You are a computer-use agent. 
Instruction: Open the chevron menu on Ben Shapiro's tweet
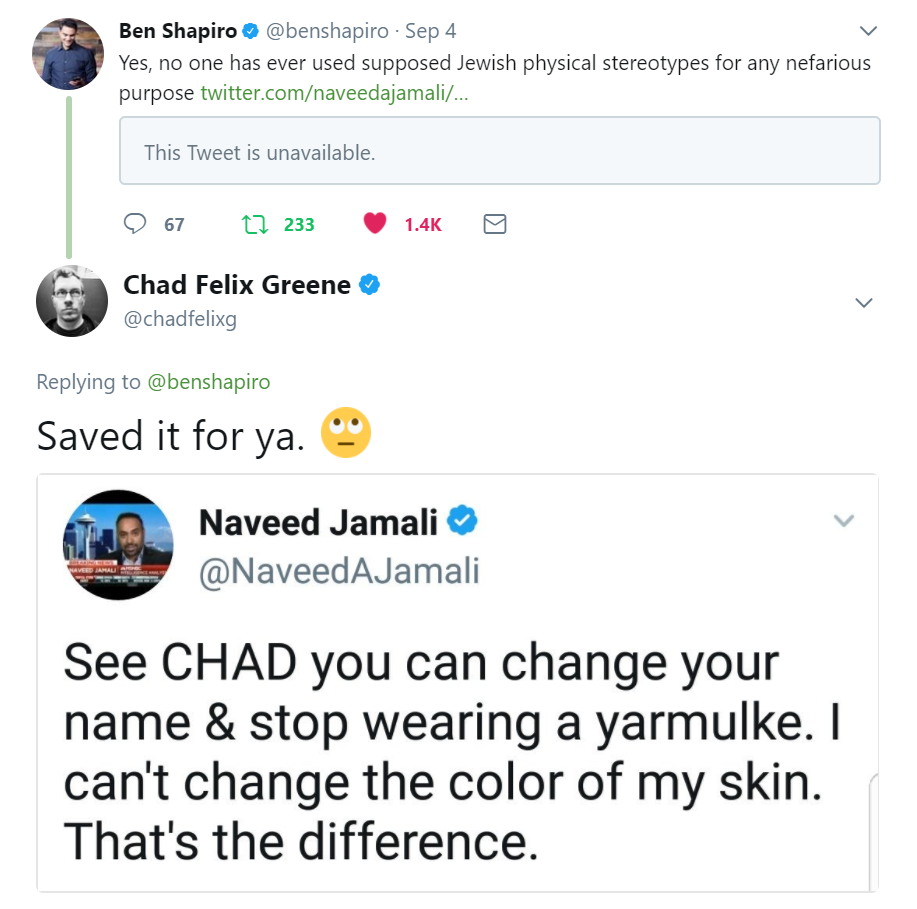pos(867,31)
